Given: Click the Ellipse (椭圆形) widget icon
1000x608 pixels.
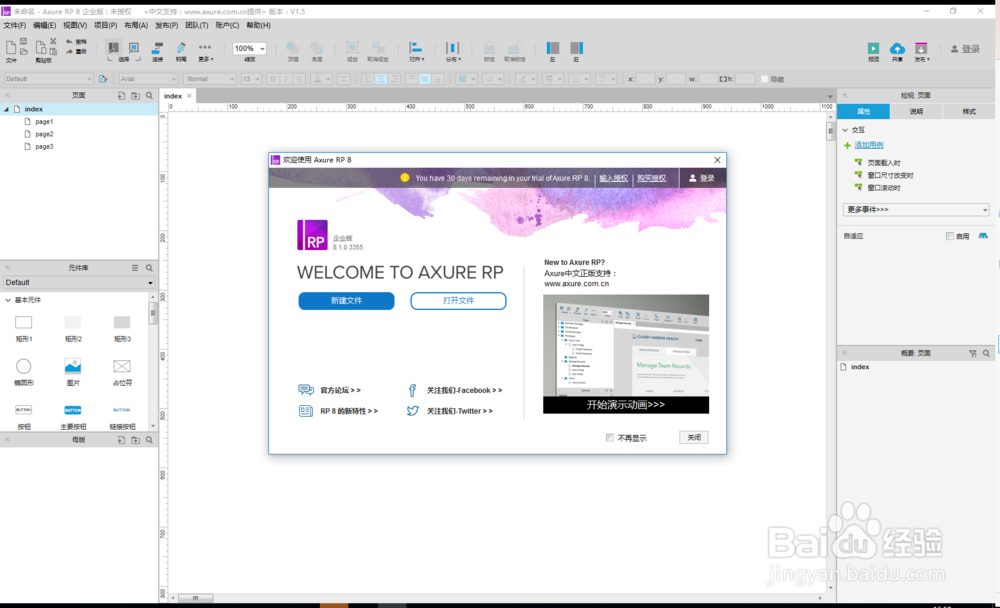Looking at the screenshot, I should (24, 366).
